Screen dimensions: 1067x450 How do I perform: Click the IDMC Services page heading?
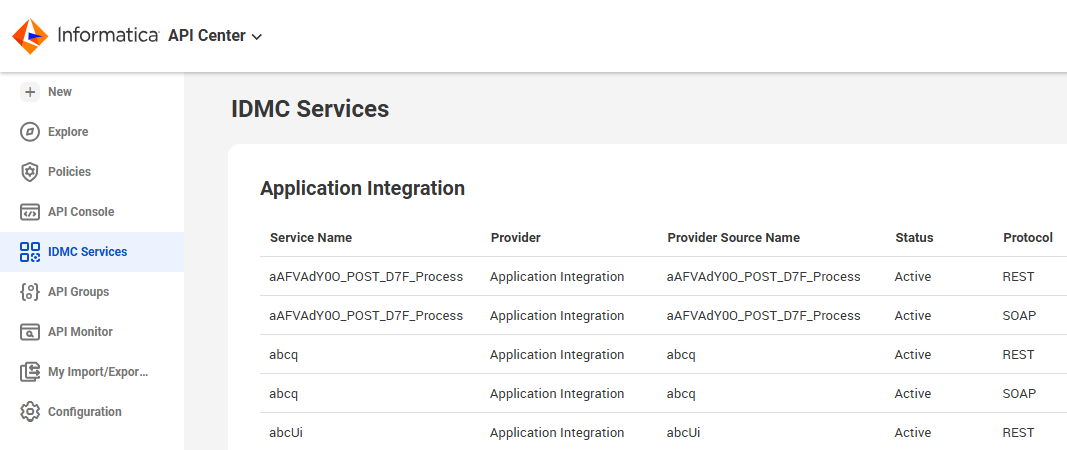[310, 109]
